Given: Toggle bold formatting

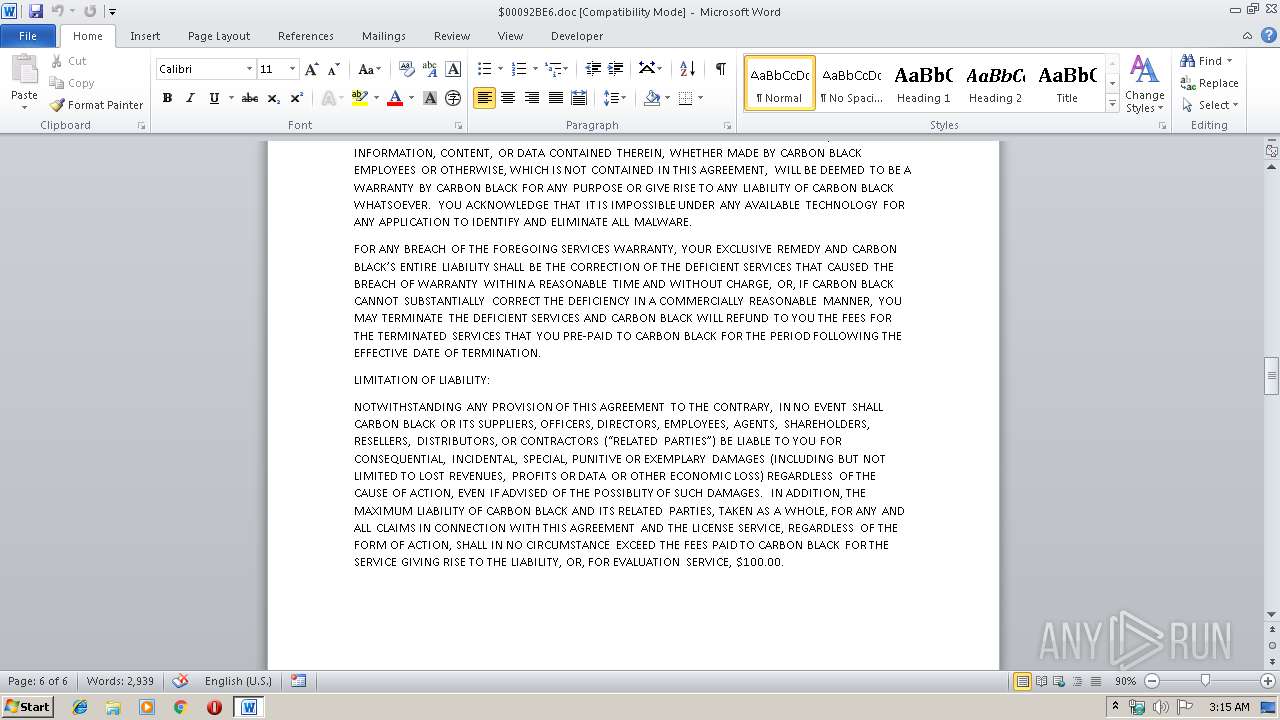Looking at the screenshot, I should tap(167, 98).
